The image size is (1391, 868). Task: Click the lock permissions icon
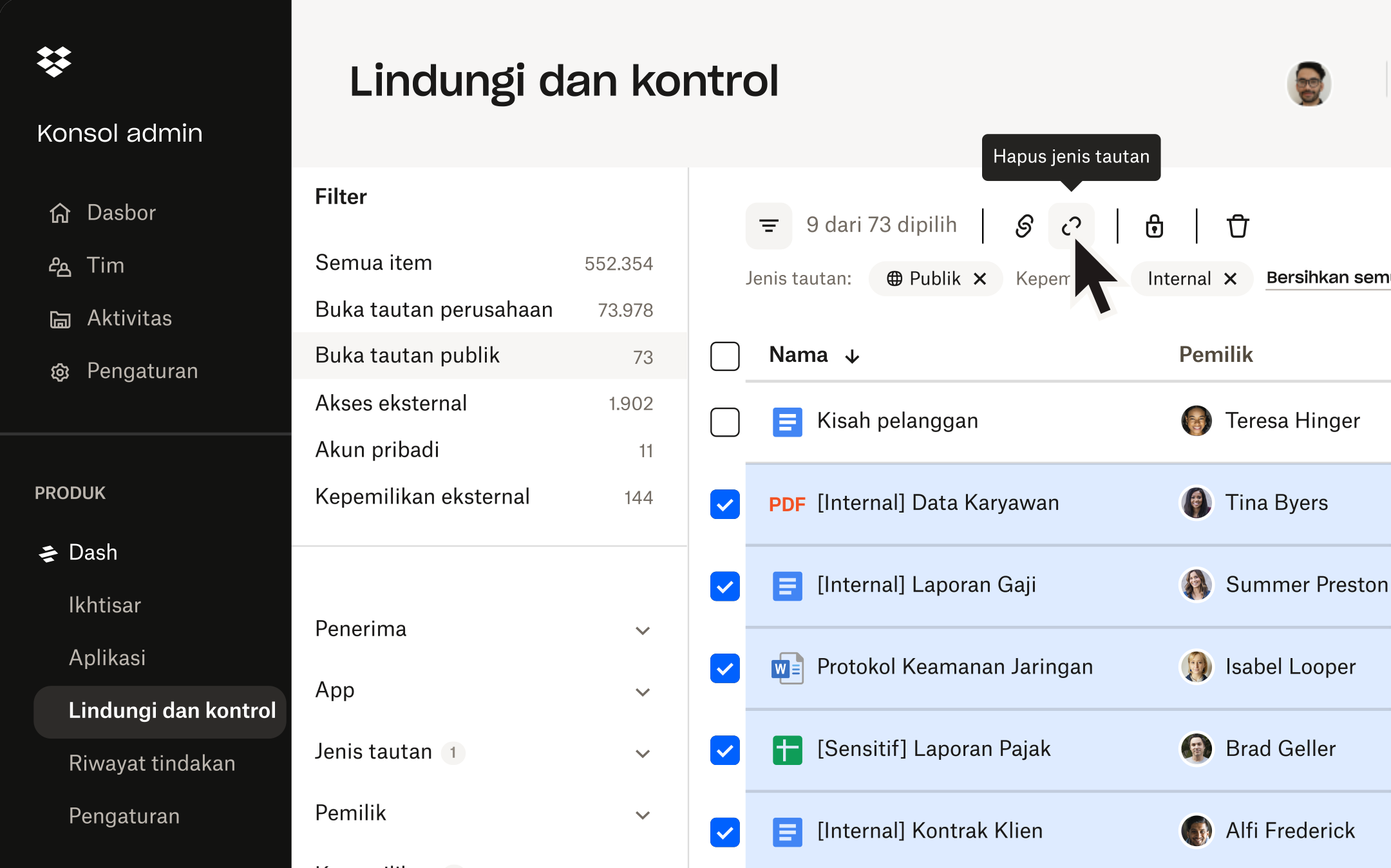(x=1155, y=226)
